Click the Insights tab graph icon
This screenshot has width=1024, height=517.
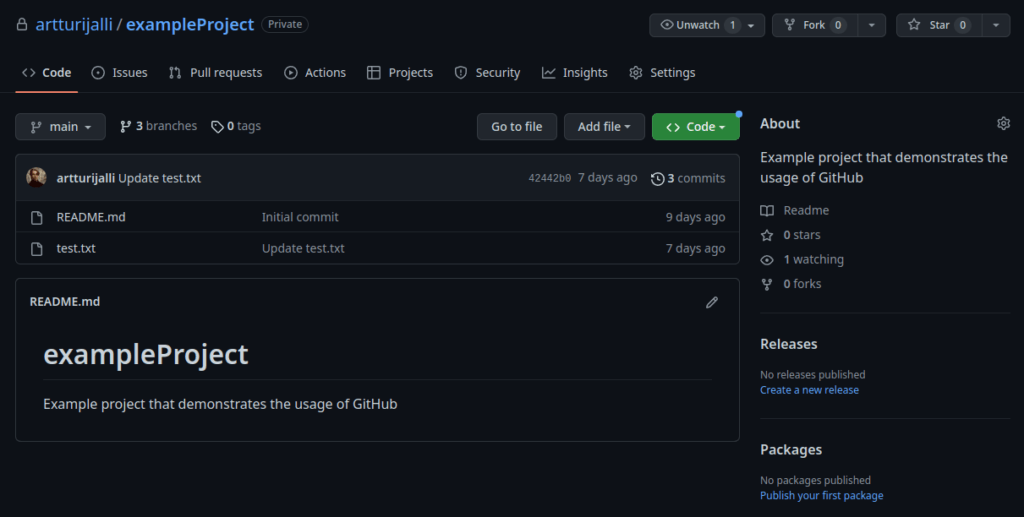(x=549, y=73)
